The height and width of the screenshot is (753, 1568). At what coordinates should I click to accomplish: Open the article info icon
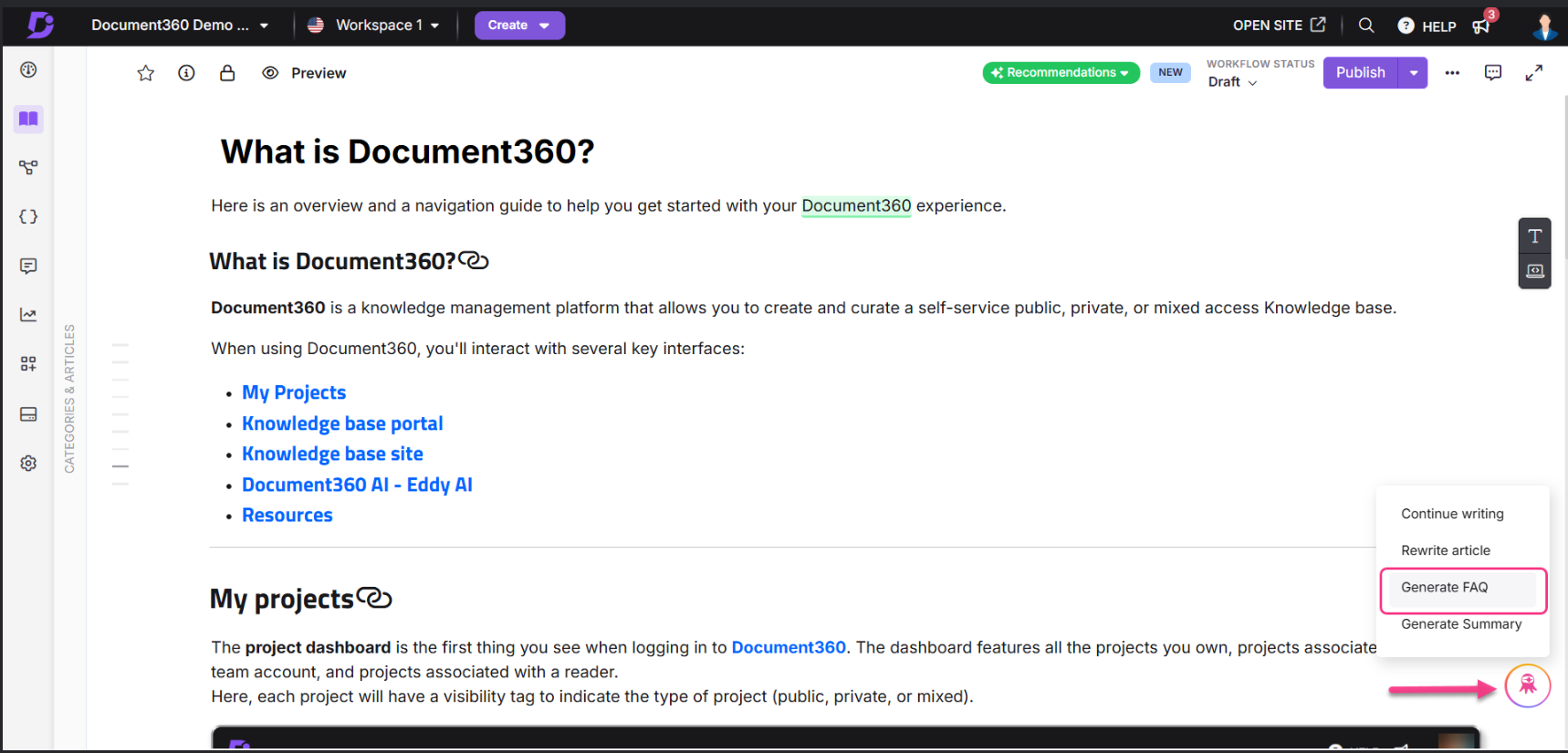(186, 73)
